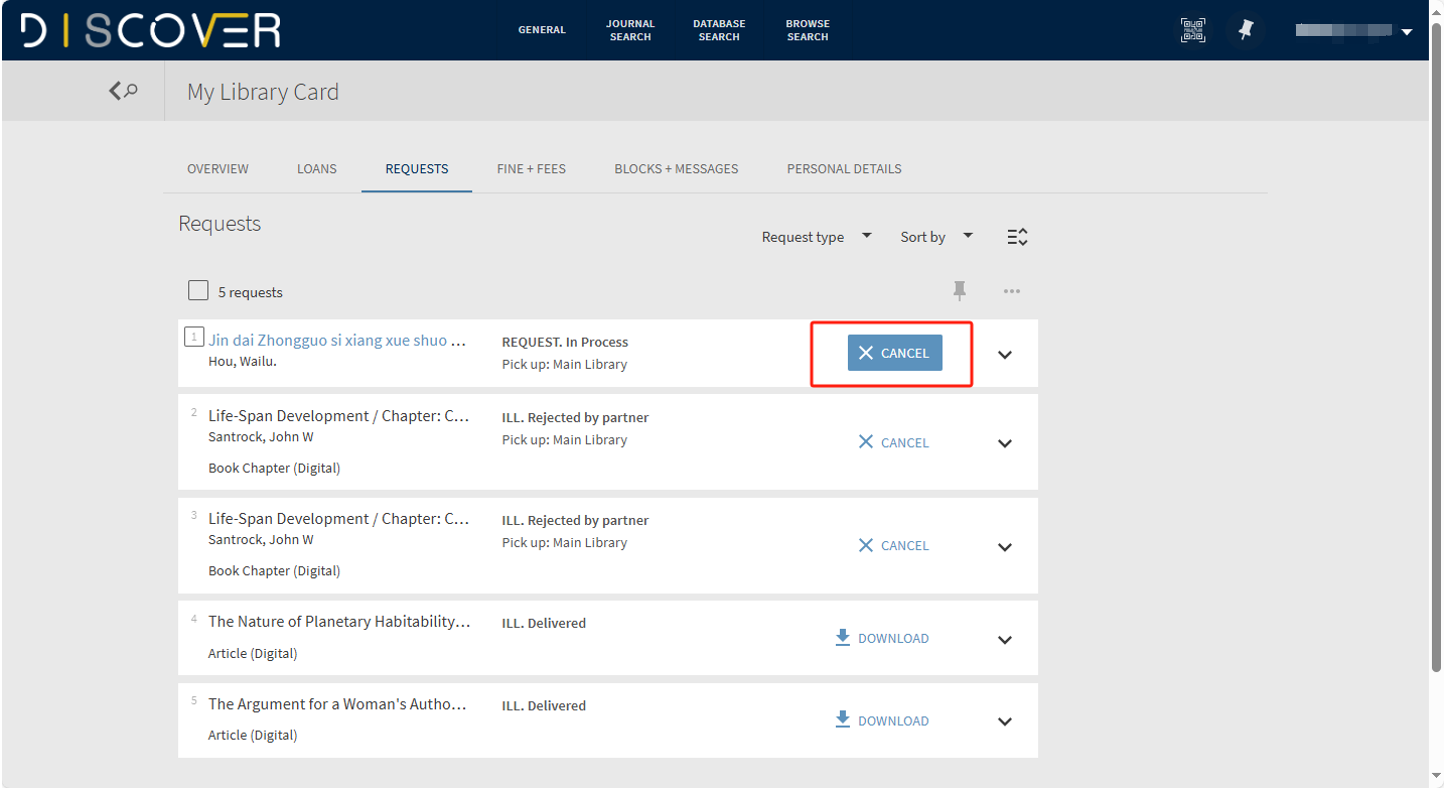Click 'Pick up: Main Library' in request 1
Screen dimensions: 1444x788
point(564,364)
